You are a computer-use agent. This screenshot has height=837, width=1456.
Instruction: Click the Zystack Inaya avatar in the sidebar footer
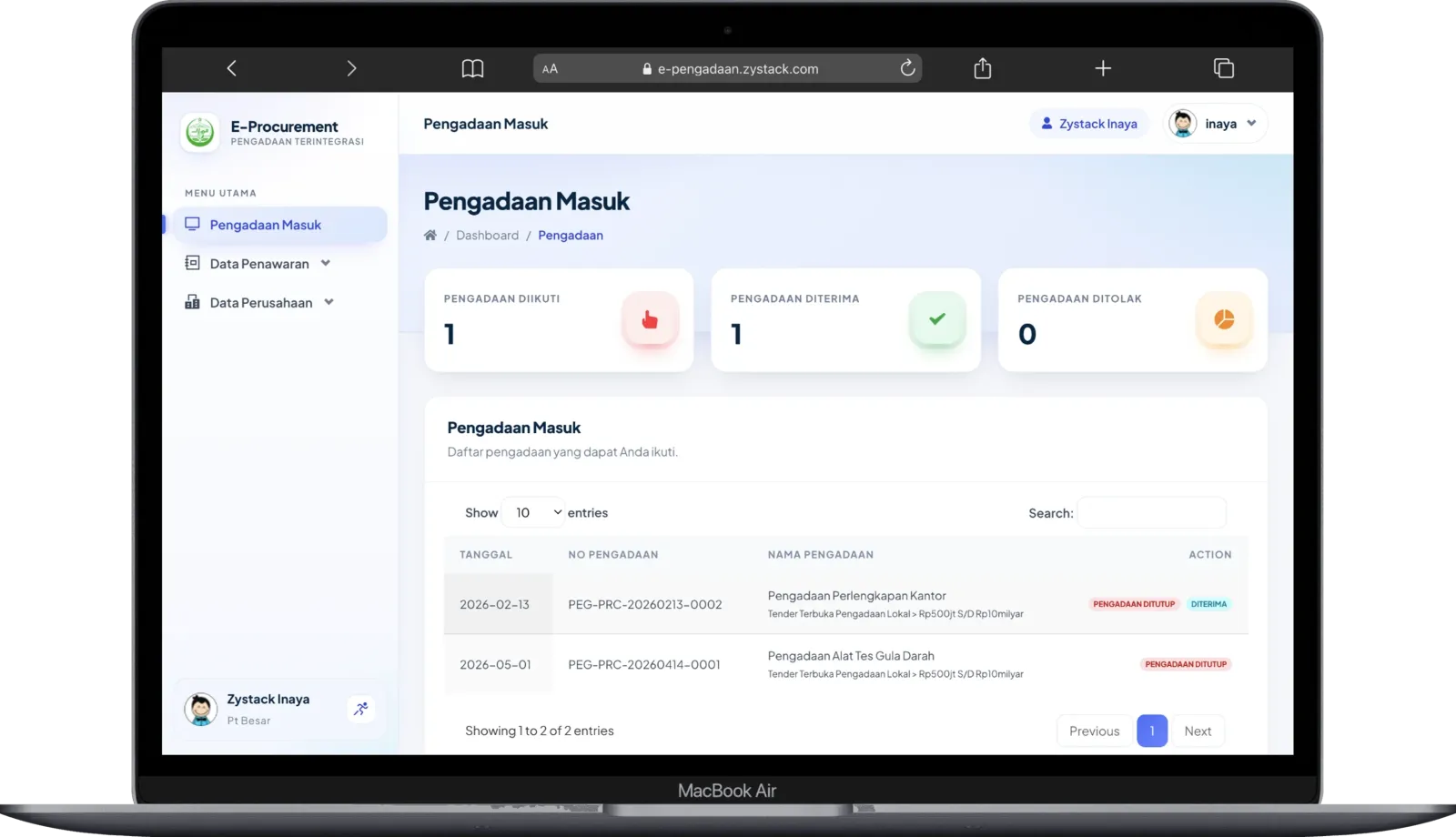coord(201,709)
